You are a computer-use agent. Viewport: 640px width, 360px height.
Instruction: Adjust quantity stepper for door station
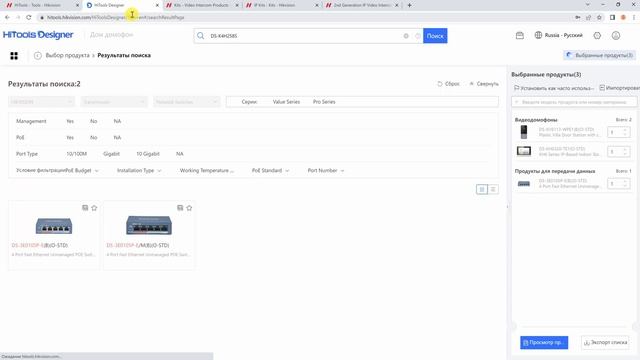[618, 132]
